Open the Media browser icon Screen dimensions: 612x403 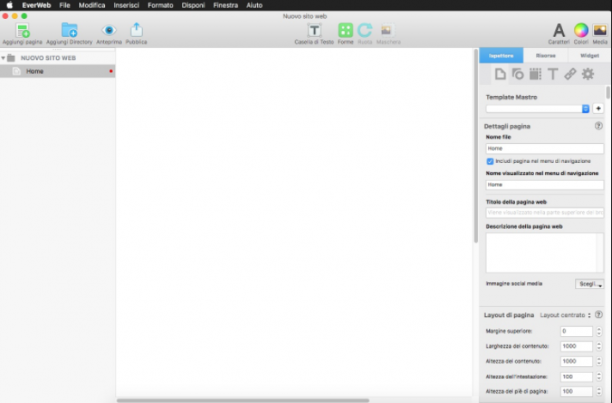pos(600,30)
